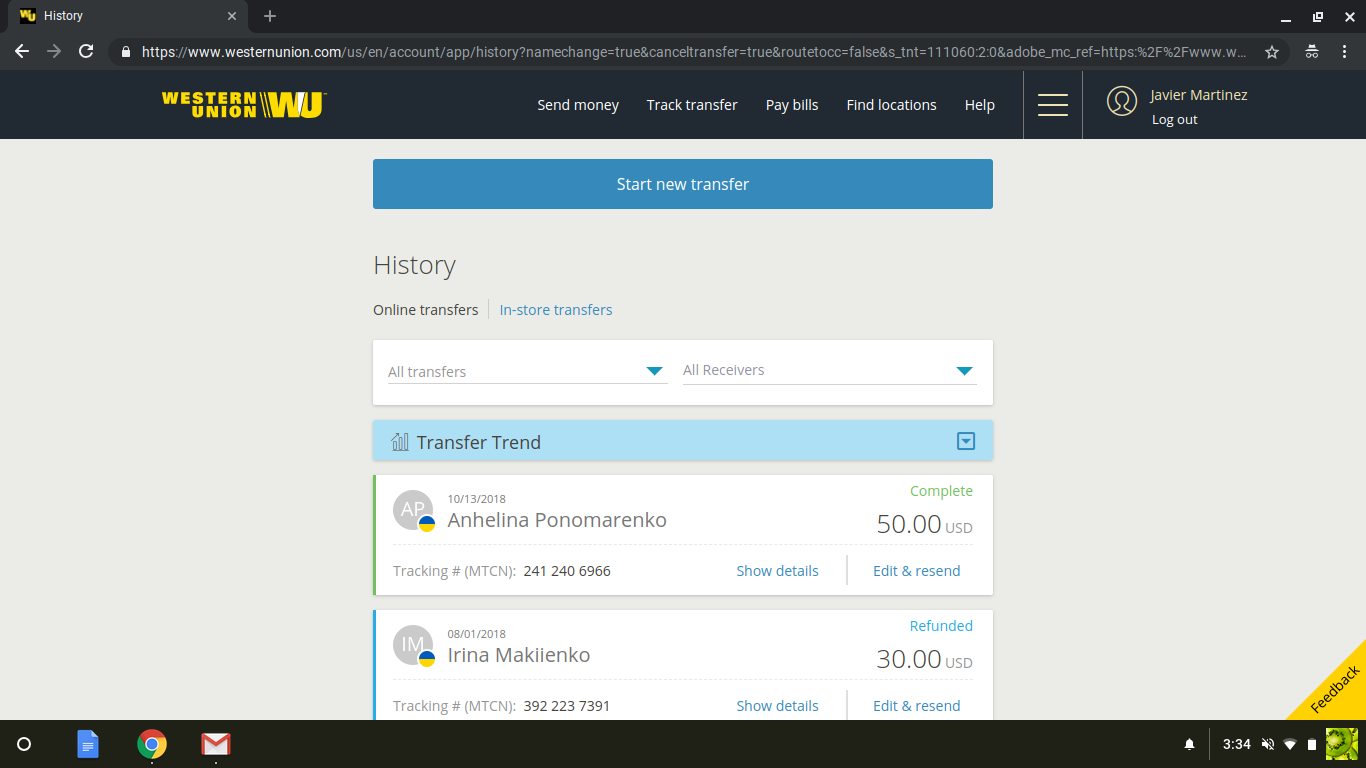1366x768 pixels.
Task: Click the padlock site security icon
Action: (x=126, y=52)
